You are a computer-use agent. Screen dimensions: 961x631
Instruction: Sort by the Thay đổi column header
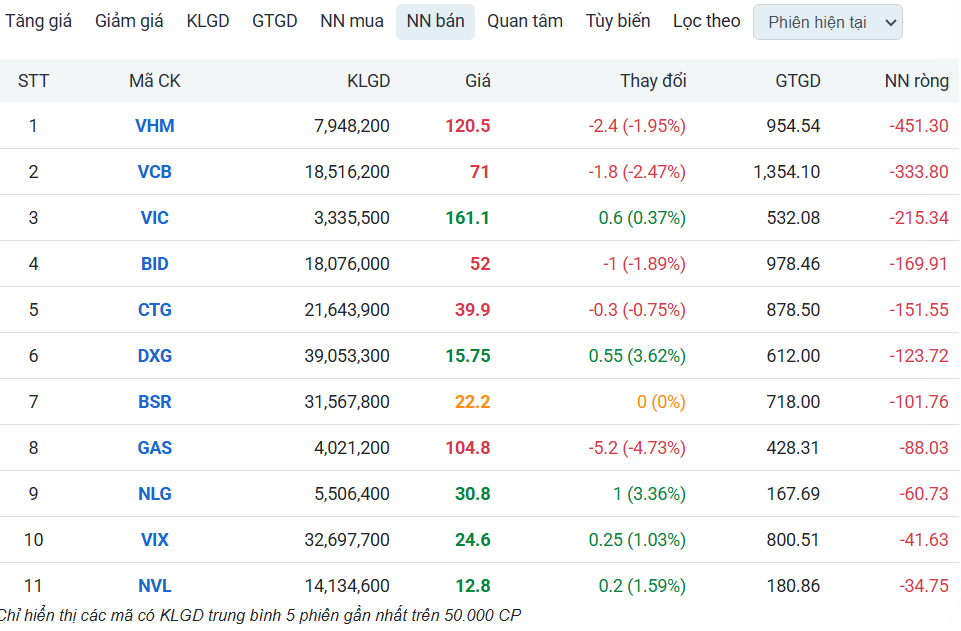click(x=653, y=81)
